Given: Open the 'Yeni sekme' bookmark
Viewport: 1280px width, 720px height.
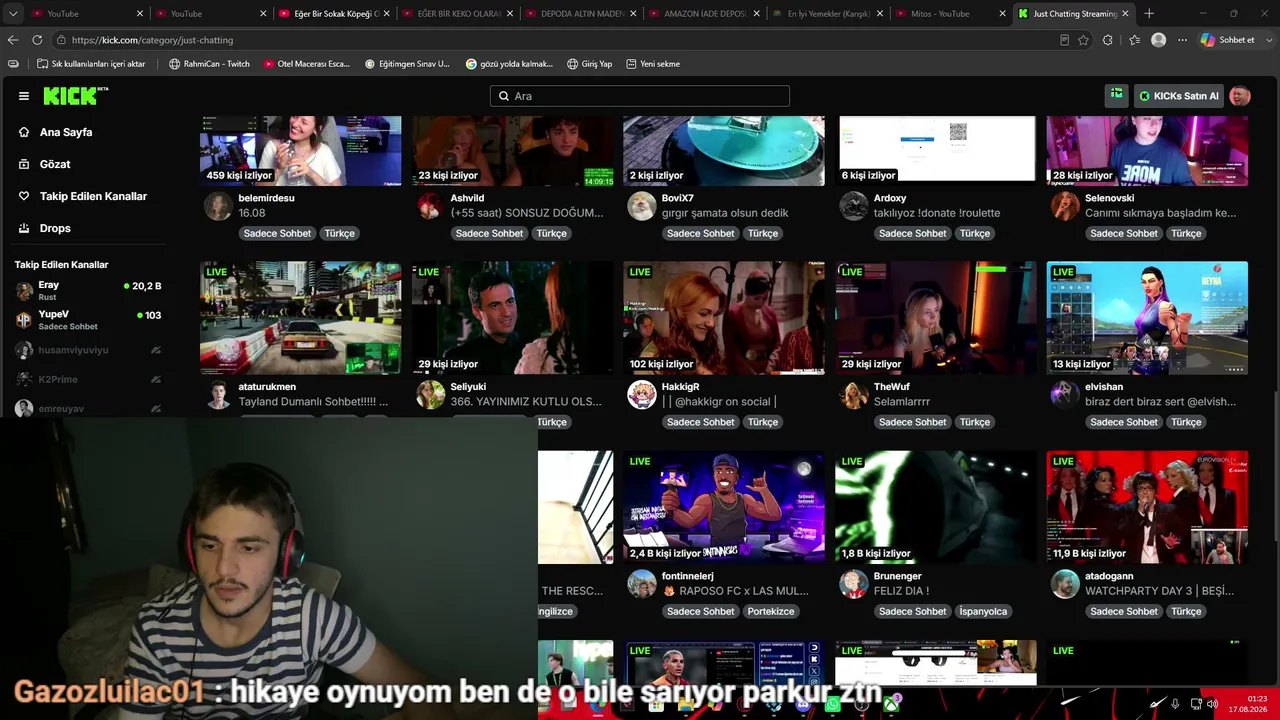Looking at the screenshot, I should 653,64.
